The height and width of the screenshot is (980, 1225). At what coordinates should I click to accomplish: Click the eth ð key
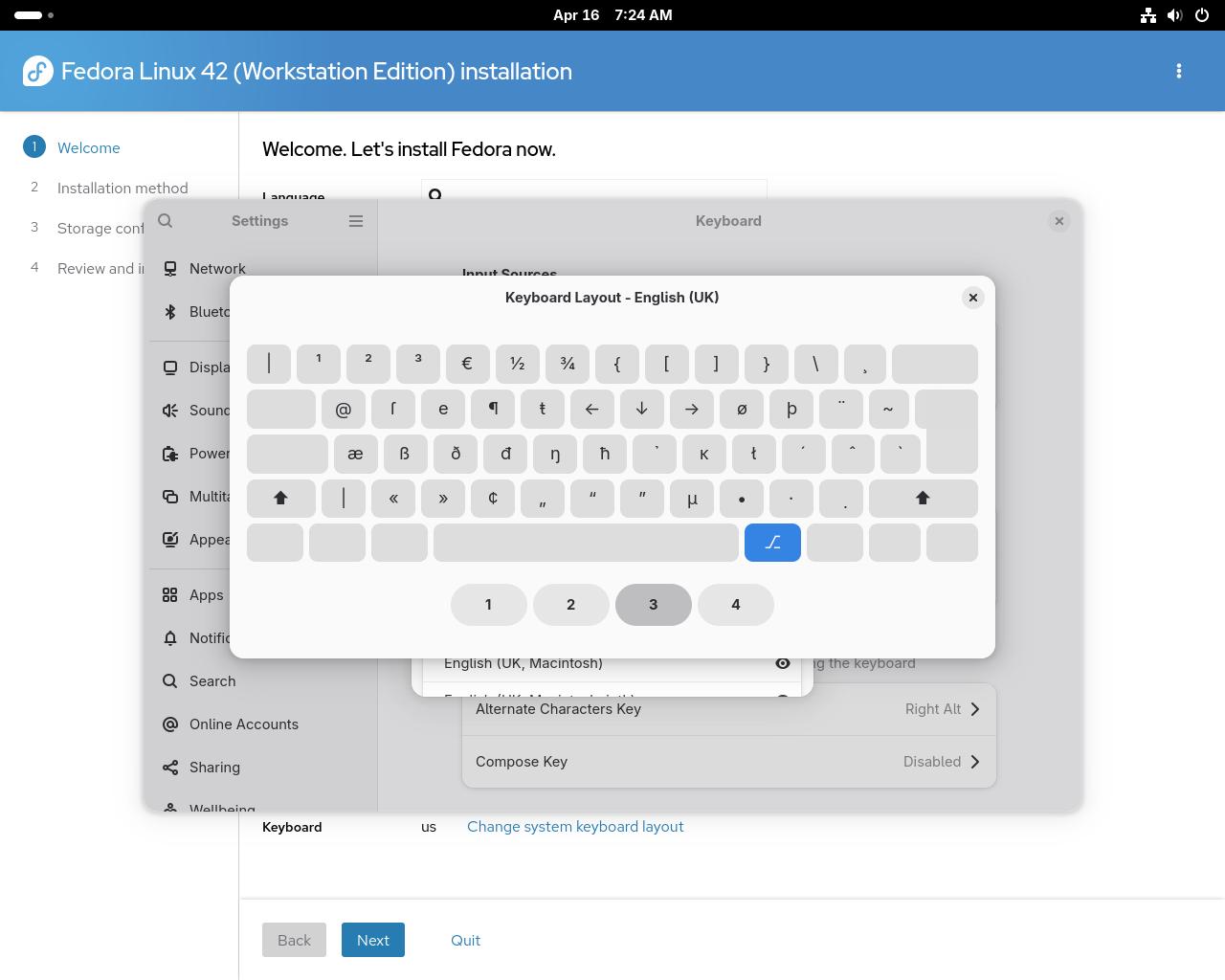[455, 454]
